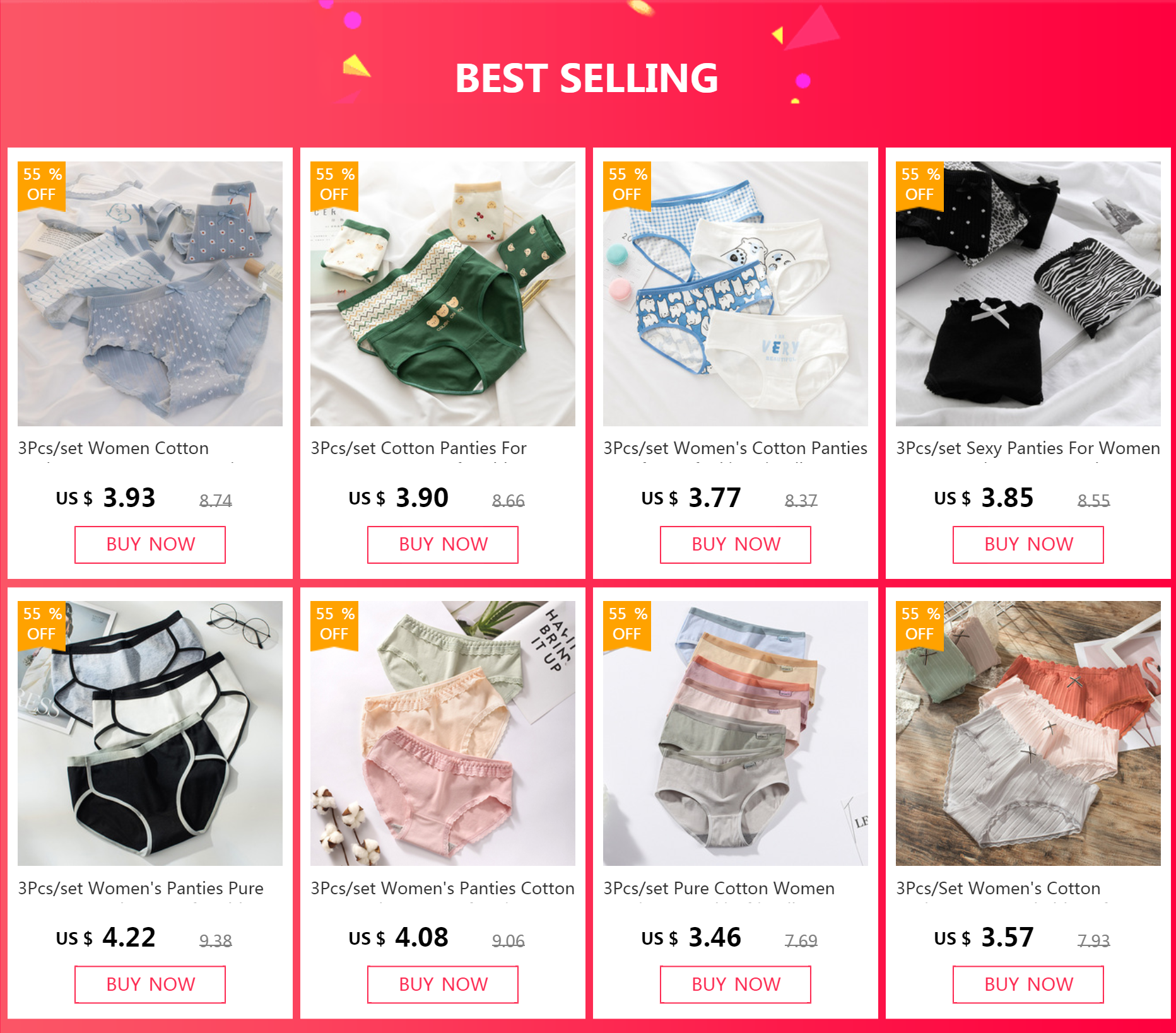The width and height of the screenshot is (1176, 1033).
Task: Click BUY NOW for the $3.85 set
Action: tap(1028, 544)
